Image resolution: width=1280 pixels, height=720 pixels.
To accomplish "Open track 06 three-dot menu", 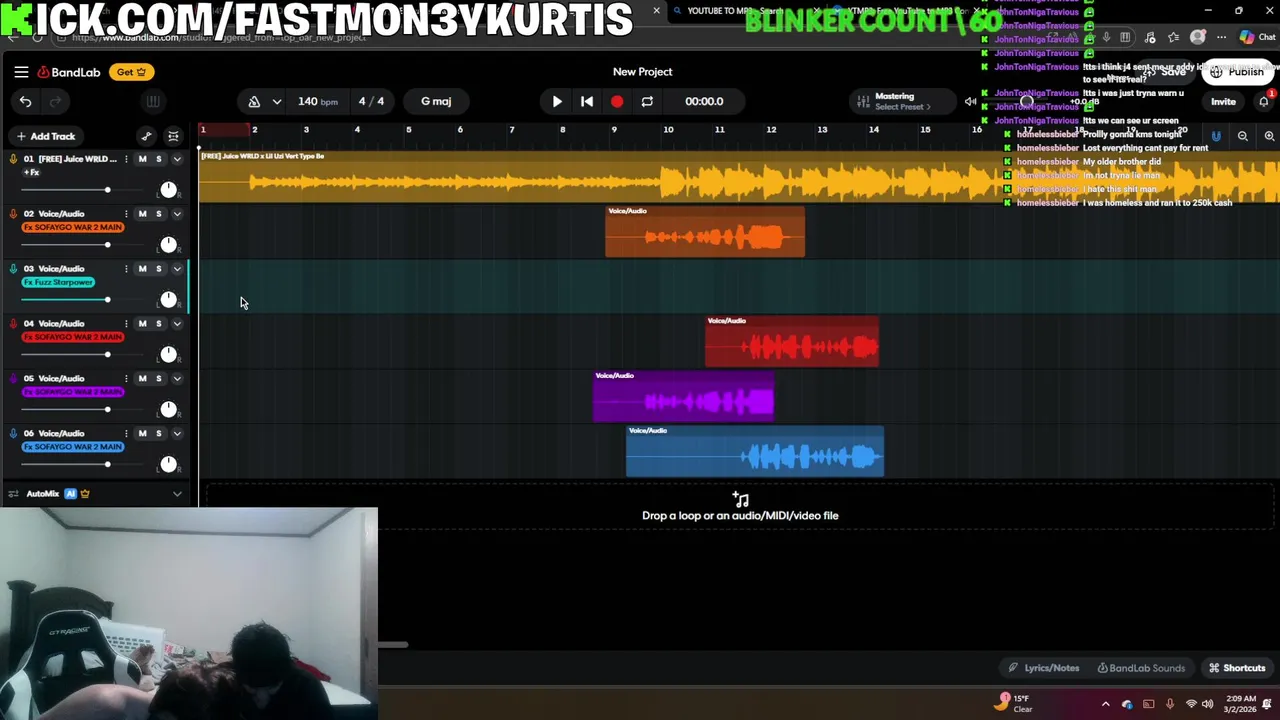I will (x=126, y=434).
